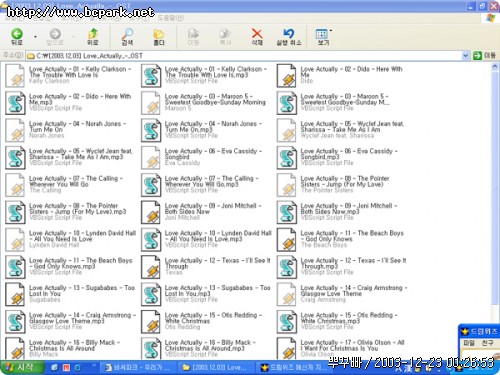The height and width of the screenshot is (375, 500).
Task: Click file name '13 - Sugababes - Too Lost In You.mp3'
Action: point(217,291)
